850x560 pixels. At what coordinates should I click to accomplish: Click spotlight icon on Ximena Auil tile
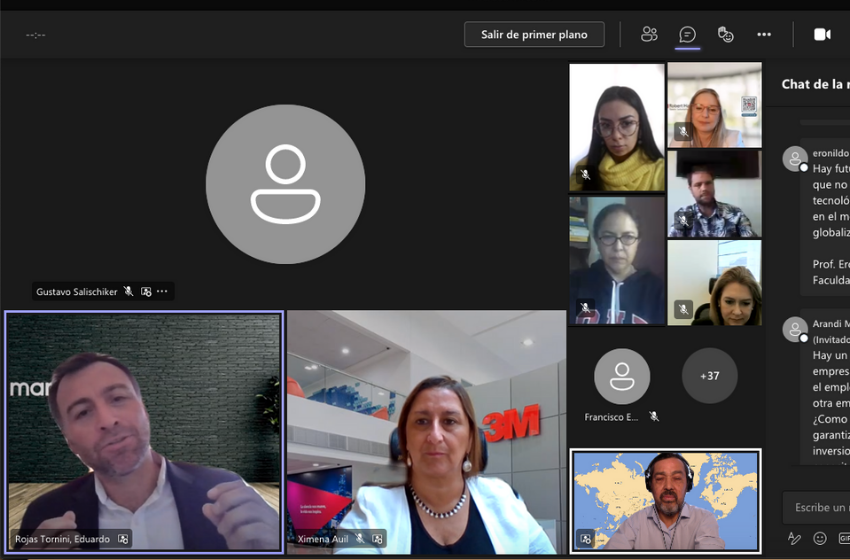pos(377,539)
